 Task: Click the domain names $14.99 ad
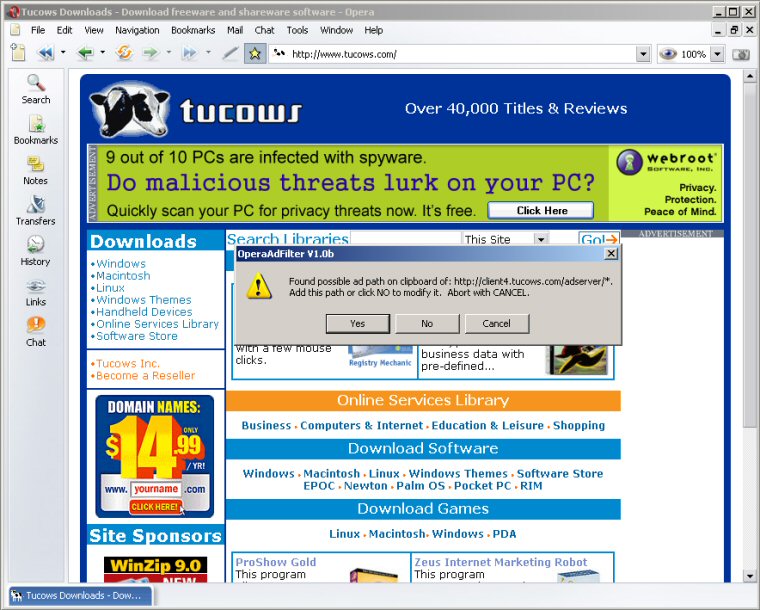coord(155,456)
